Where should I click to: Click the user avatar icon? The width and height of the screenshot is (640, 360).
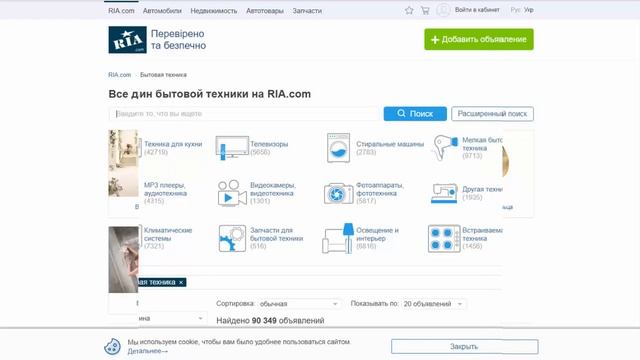[443, 10]
